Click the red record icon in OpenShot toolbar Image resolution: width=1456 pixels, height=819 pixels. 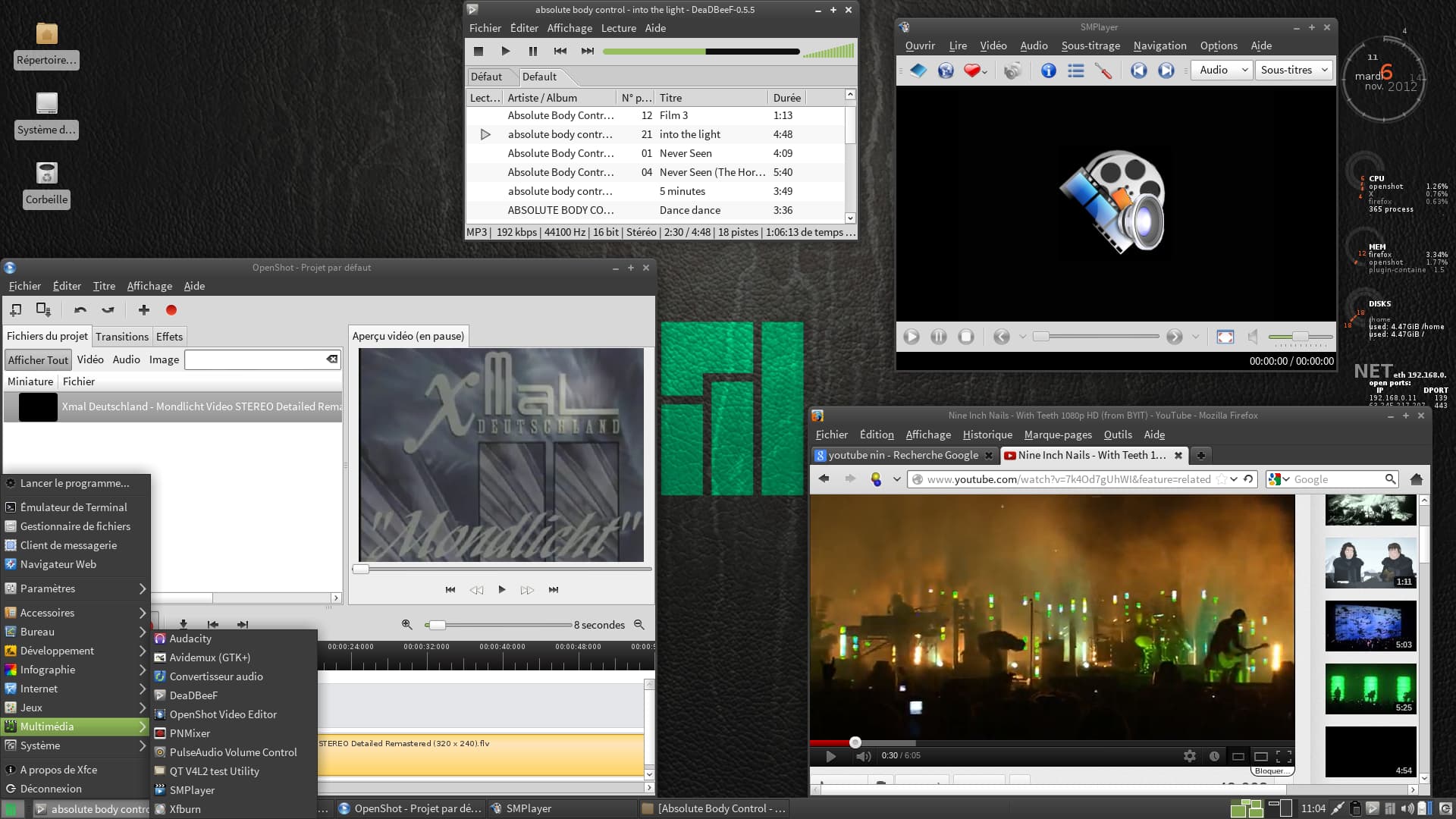point(171,310)
